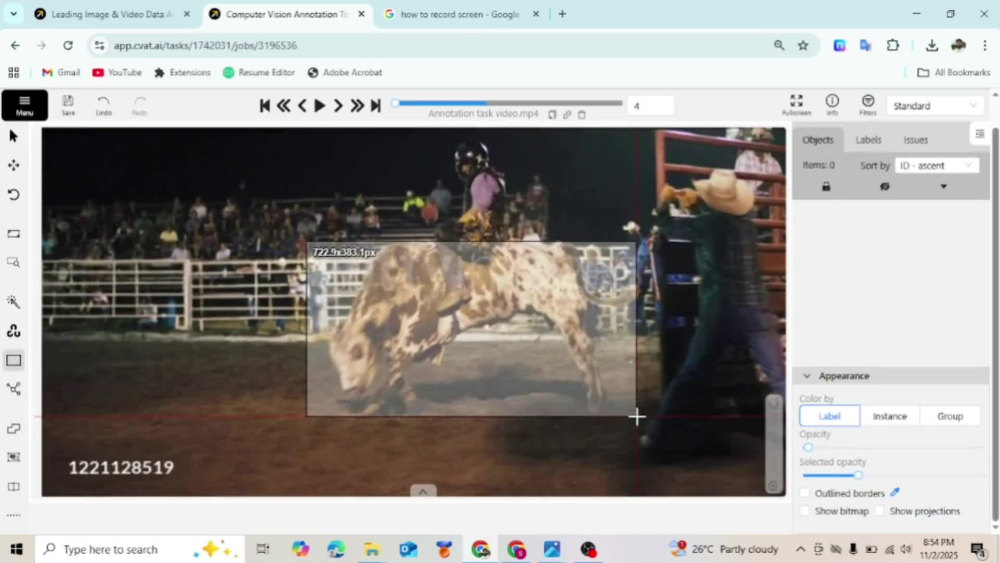
Task: Undo the last action
Action: click(103, 105)
